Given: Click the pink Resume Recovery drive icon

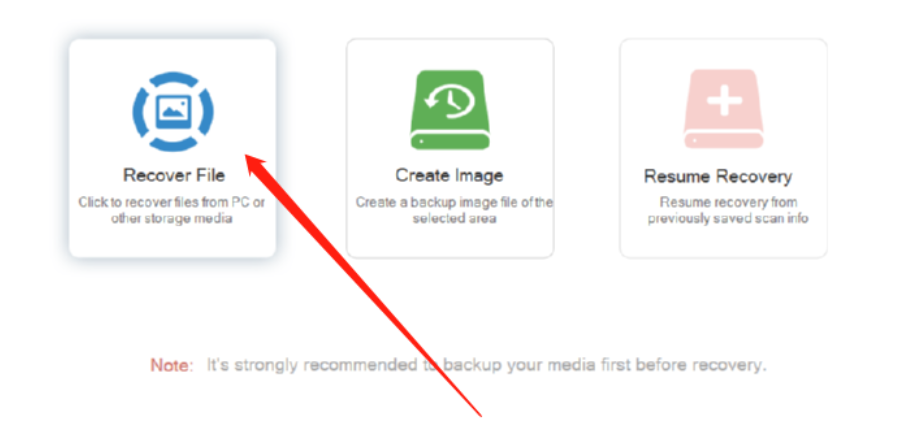Looking at the screenshot, I should (x=723, y=109).
